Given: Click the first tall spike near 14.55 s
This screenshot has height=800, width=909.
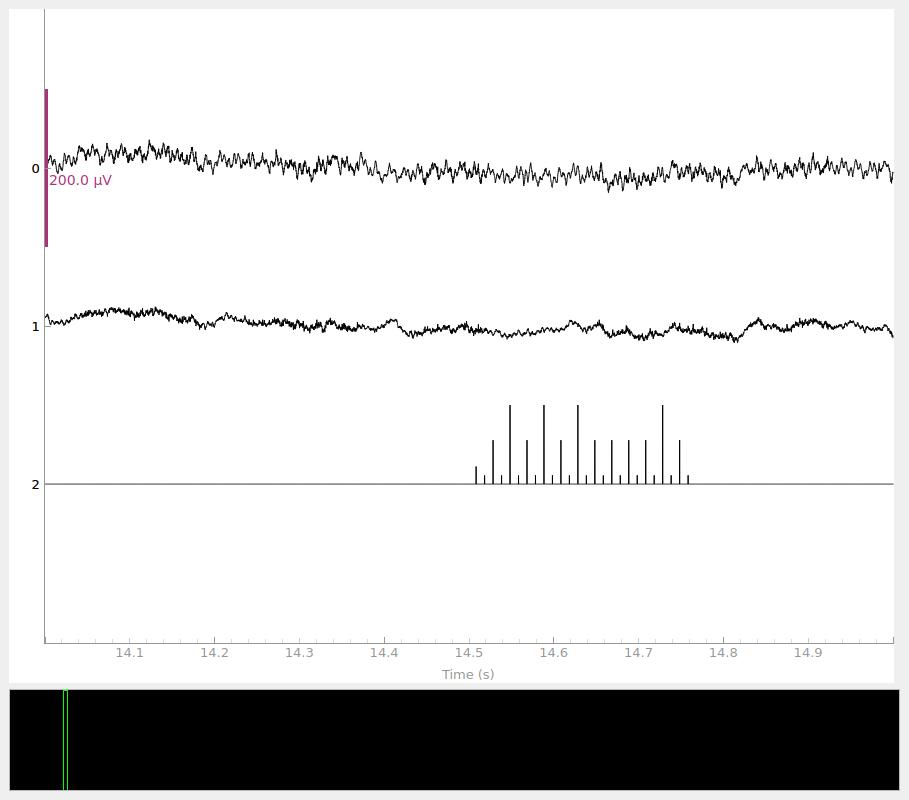Looking at the screenshot, I should click(x=510, y=440).
